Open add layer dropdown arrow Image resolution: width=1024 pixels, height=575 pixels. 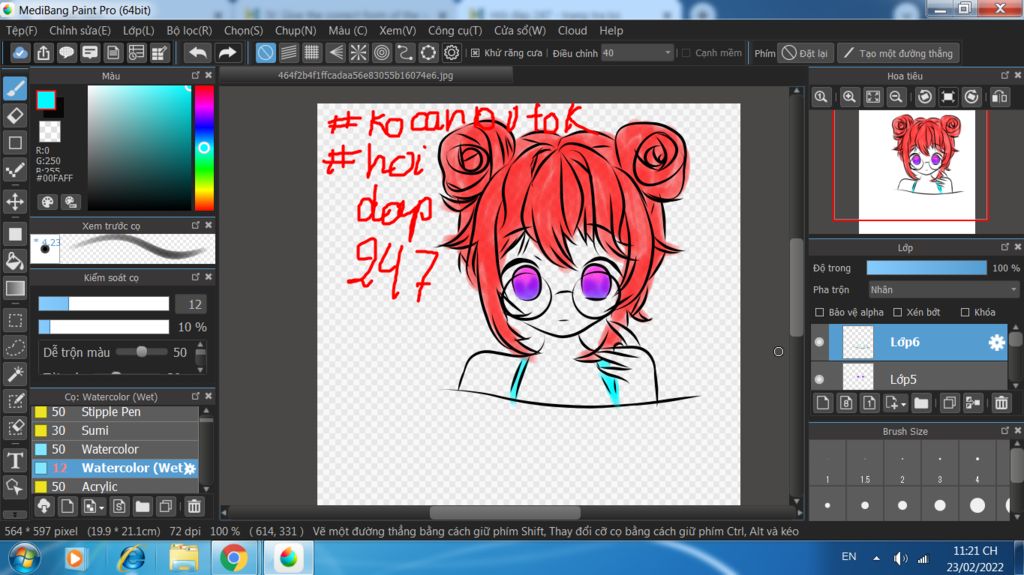(x=903, y=404)
